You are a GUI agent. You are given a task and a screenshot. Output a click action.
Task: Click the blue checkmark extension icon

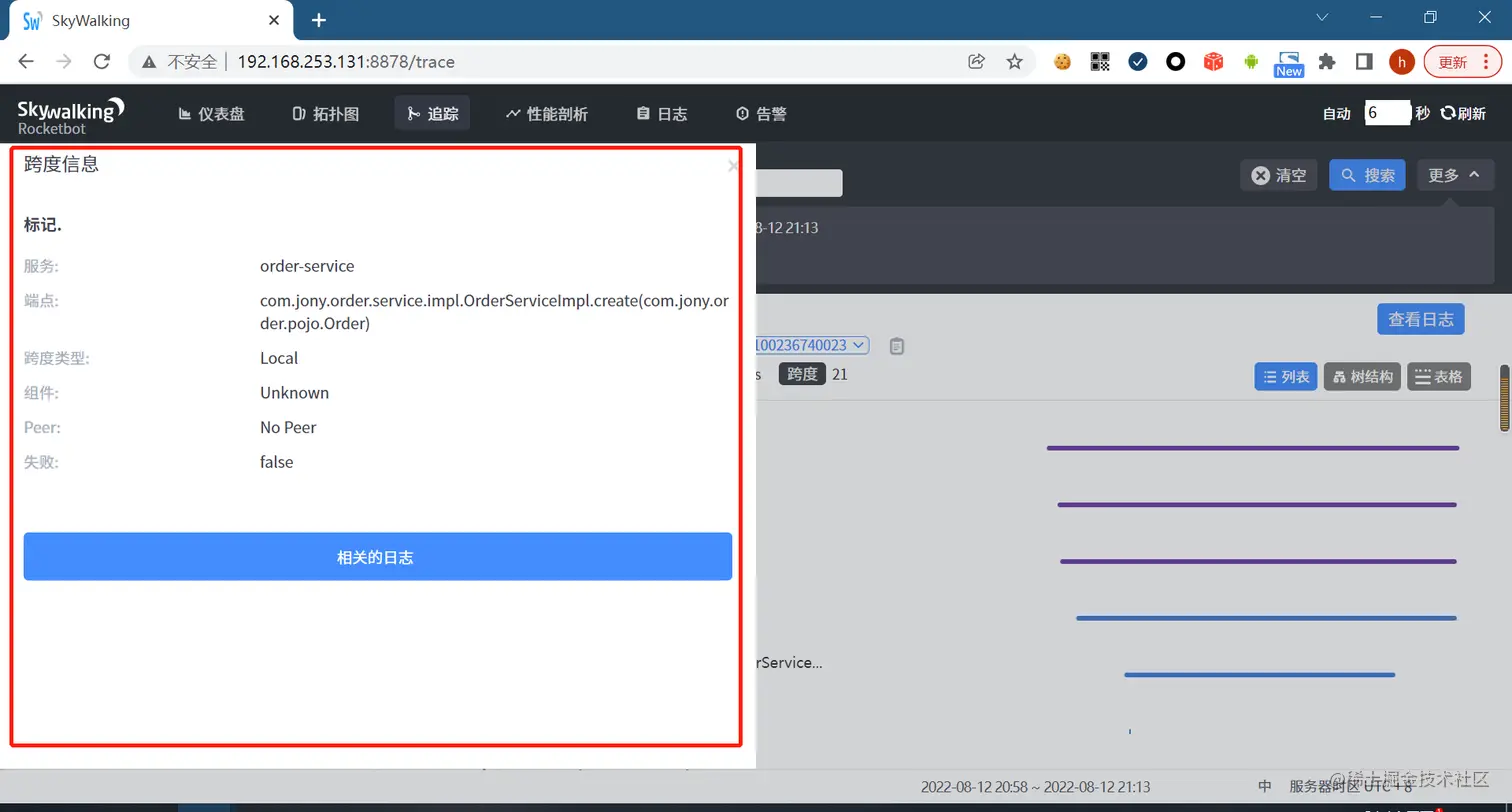pyautogui.click(x=1138, y=61)
